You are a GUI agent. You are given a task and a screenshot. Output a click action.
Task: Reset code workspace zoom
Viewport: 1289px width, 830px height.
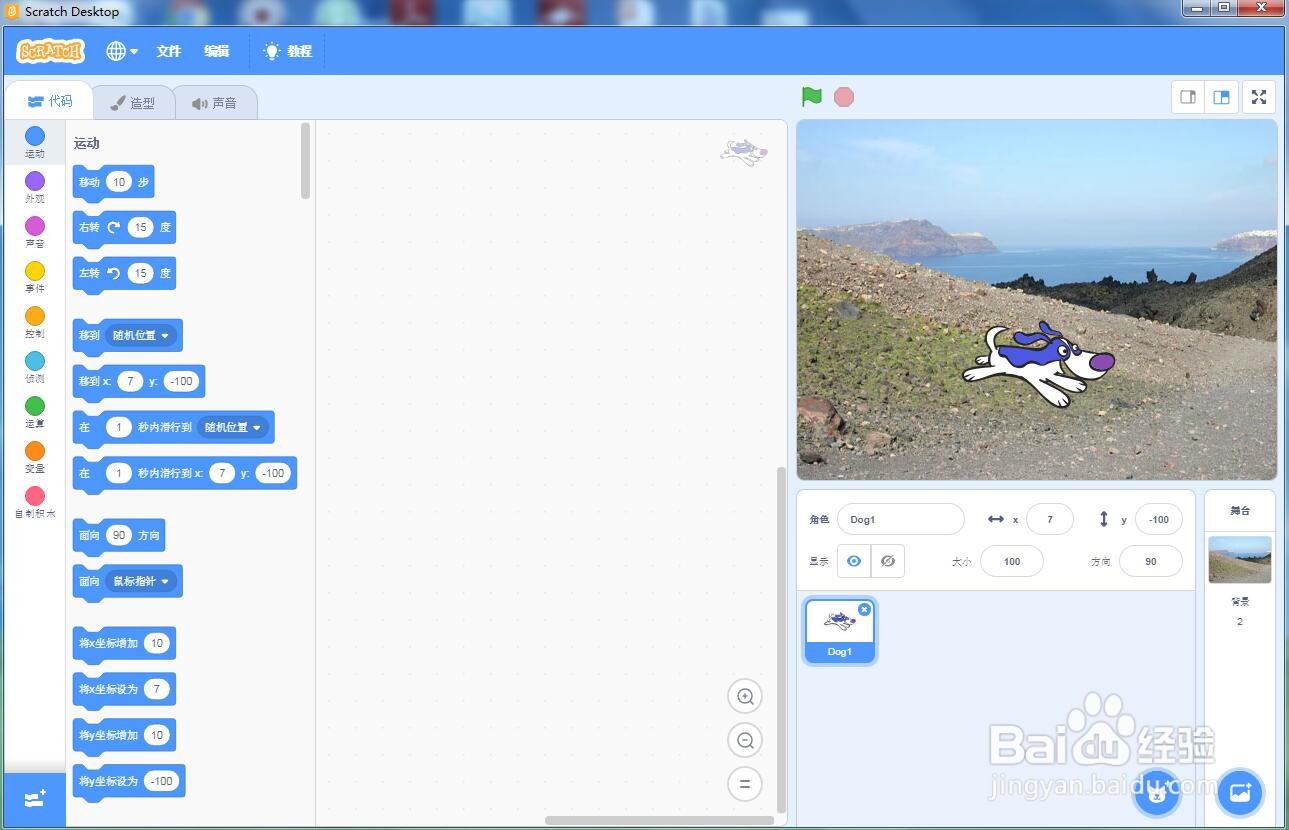pos(745,784)
